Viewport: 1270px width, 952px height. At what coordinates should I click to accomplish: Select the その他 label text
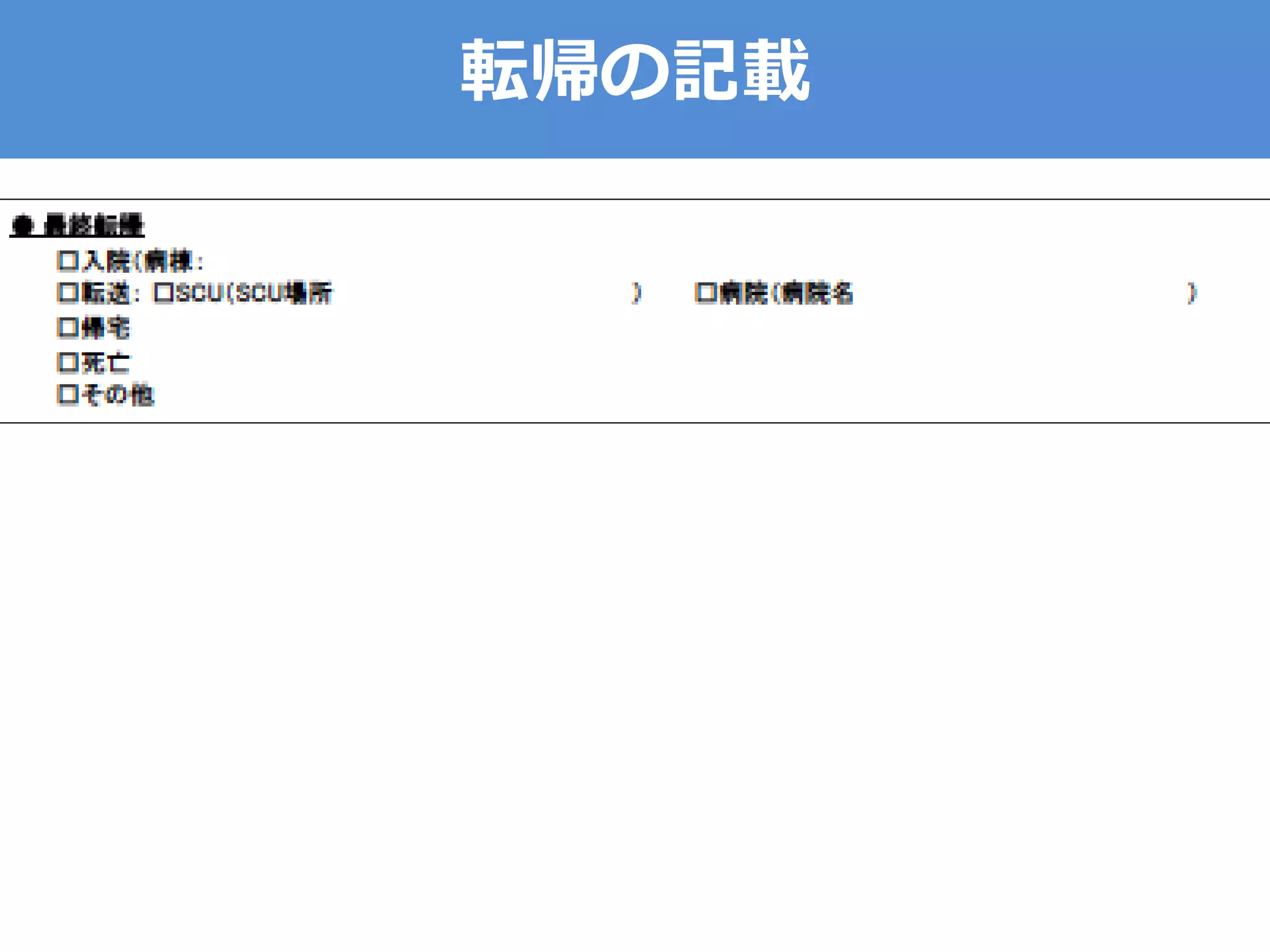(x=117, y=394)
